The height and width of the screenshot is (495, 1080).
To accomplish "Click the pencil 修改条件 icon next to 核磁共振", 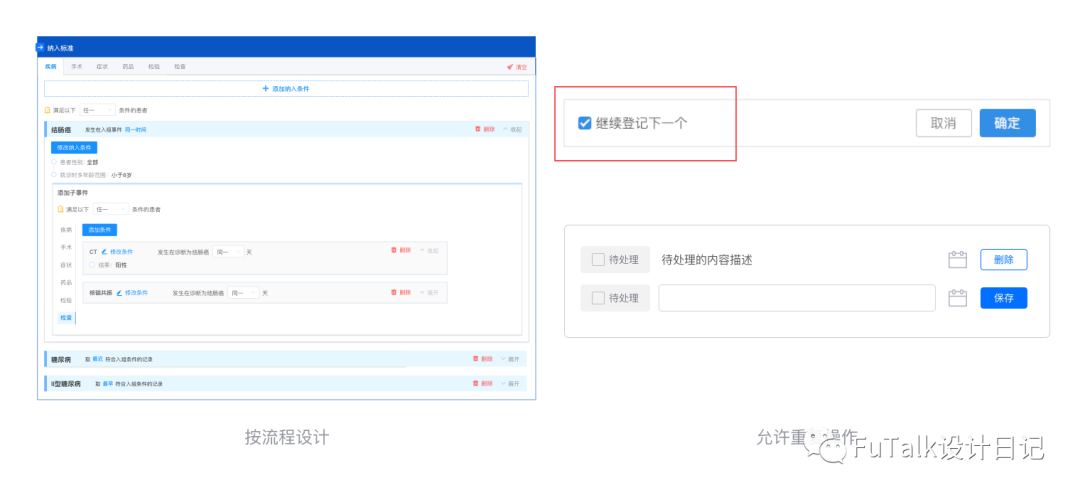I will click(x=119, y=293).
